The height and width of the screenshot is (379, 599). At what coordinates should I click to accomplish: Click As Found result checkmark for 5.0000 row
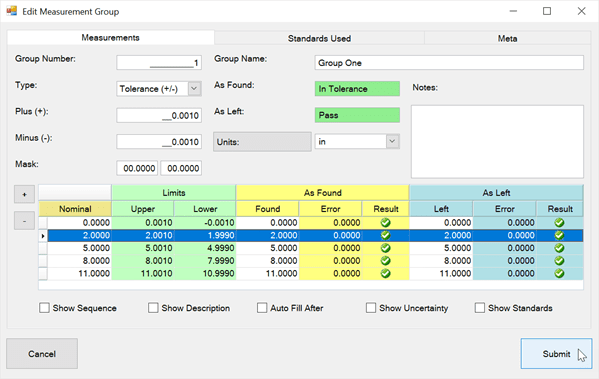coord(385,248)
